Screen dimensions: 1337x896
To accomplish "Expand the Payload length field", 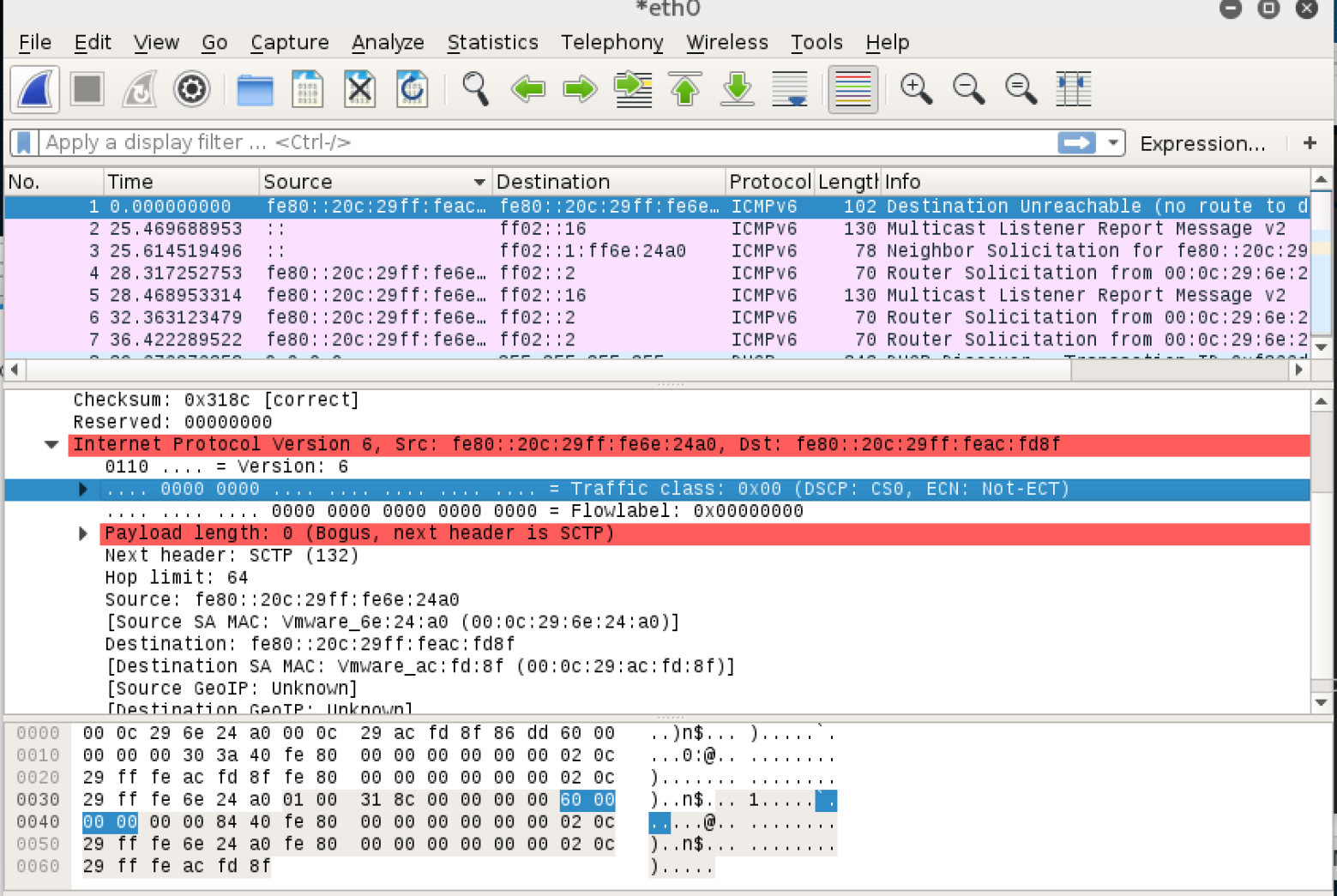I will (83, 533).
